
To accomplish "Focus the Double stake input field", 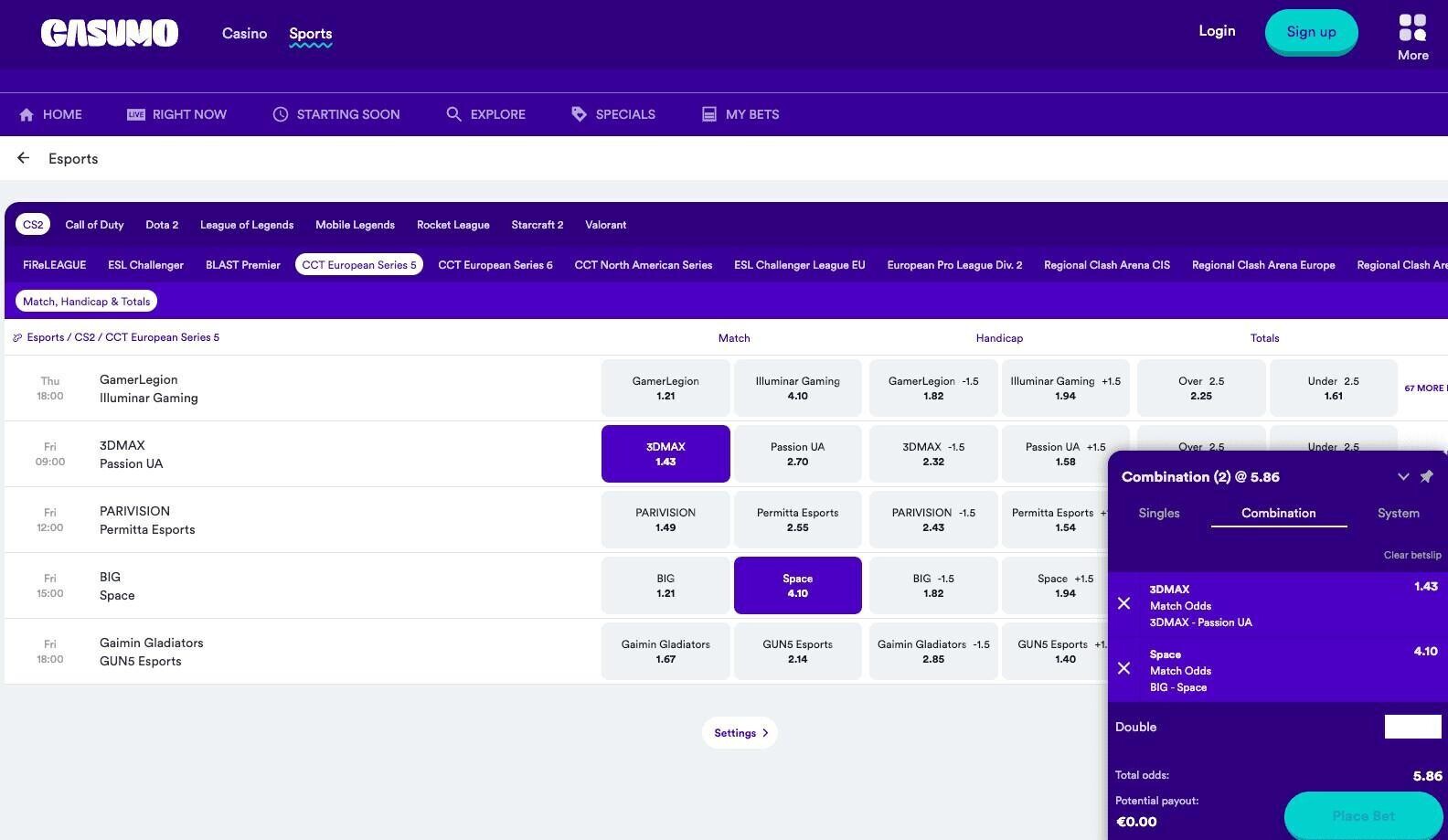I will (1413, 727).
